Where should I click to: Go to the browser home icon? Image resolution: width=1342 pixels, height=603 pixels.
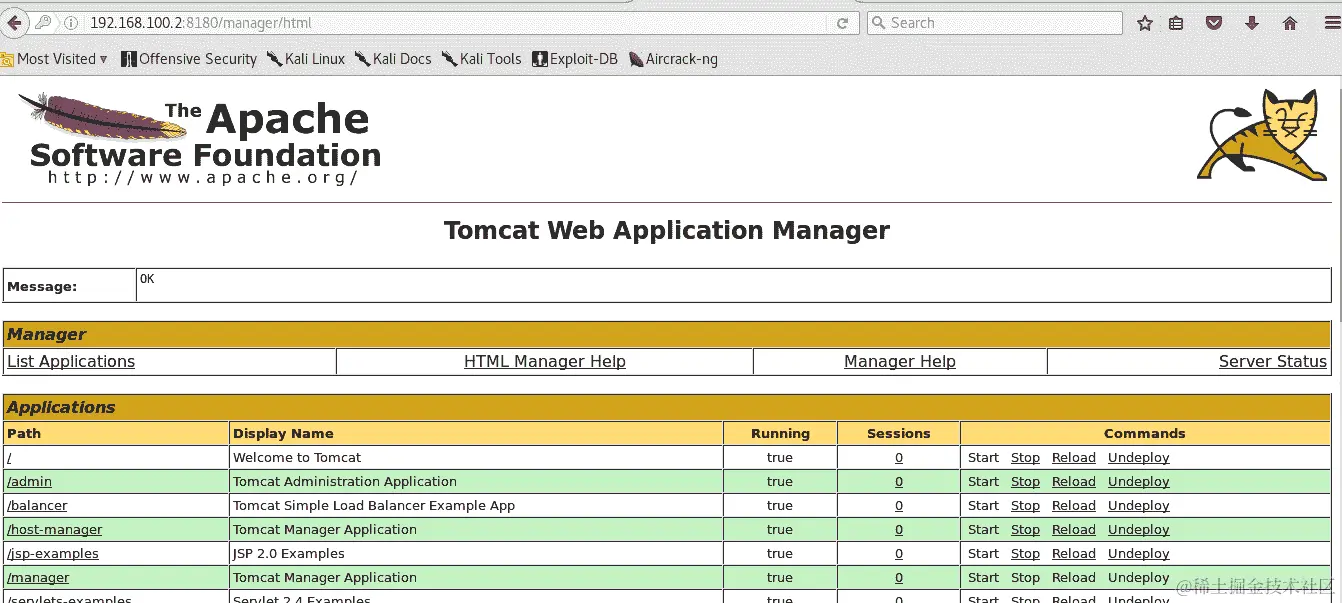[x=1290, y=23]
